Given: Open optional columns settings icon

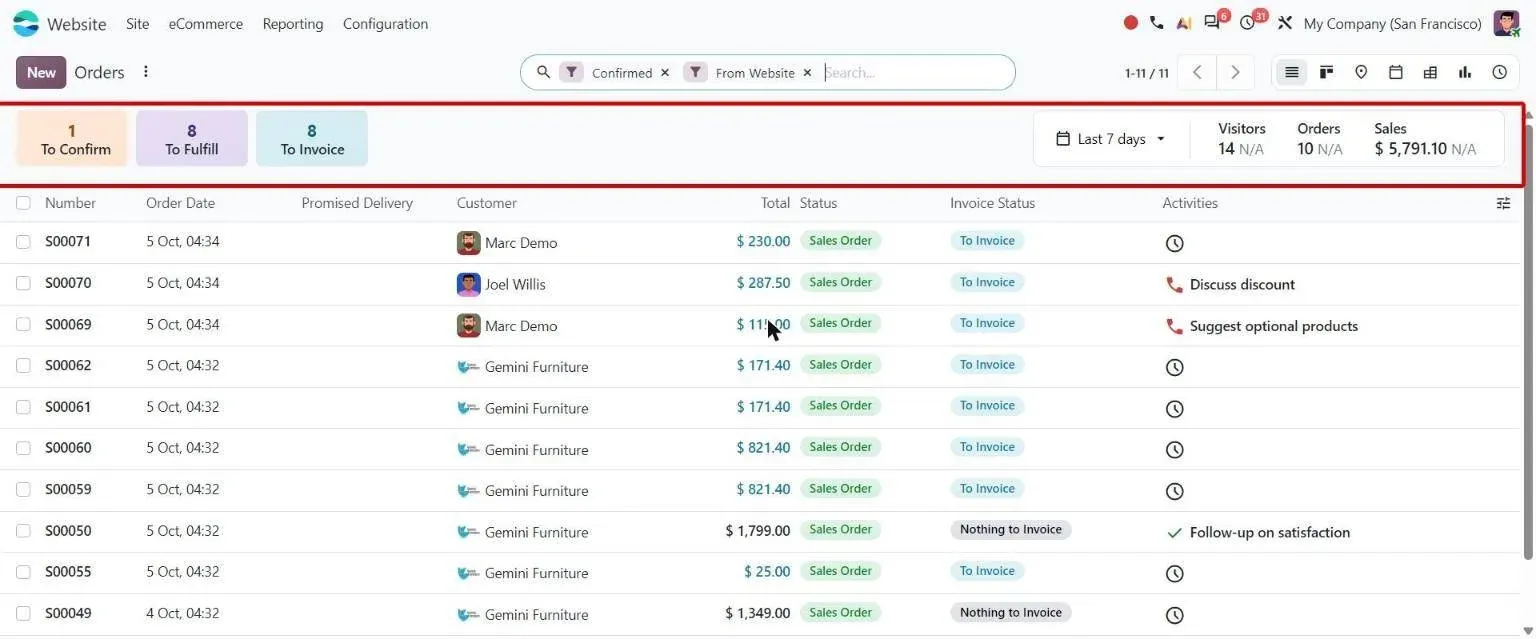Looking at the screenshot, I should [1503, 203].
